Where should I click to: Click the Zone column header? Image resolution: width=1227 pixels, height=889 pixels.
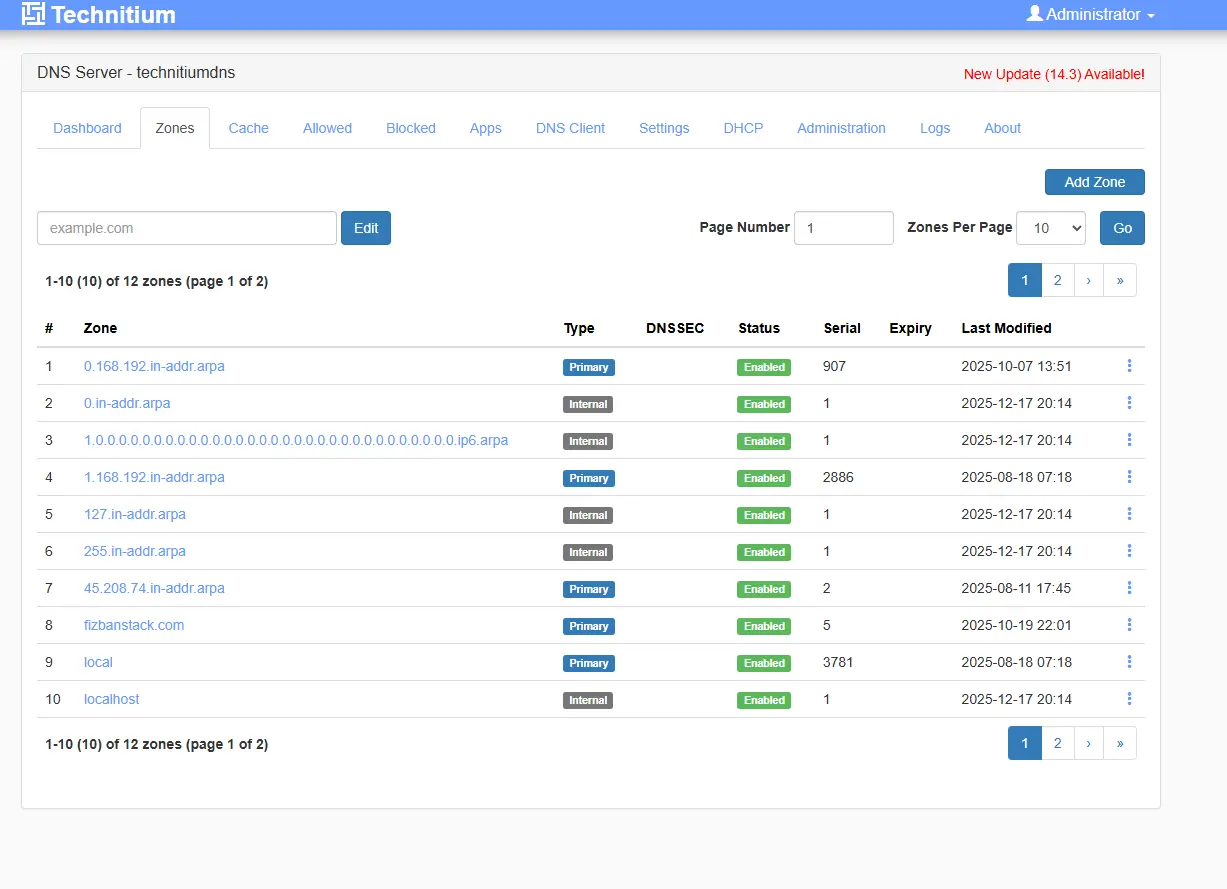coord(100,328)
